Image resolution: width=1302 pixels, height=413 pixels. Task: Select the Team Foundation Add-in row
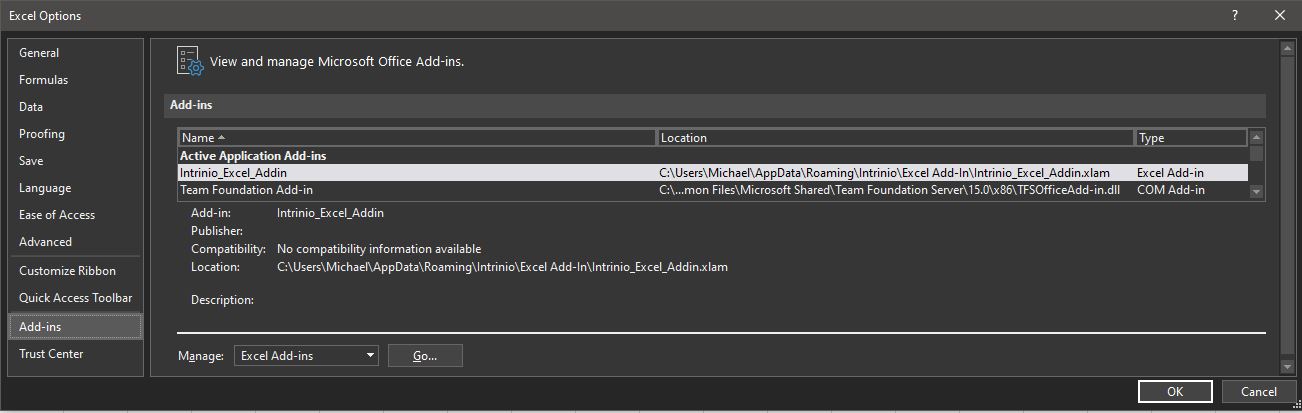713,190
